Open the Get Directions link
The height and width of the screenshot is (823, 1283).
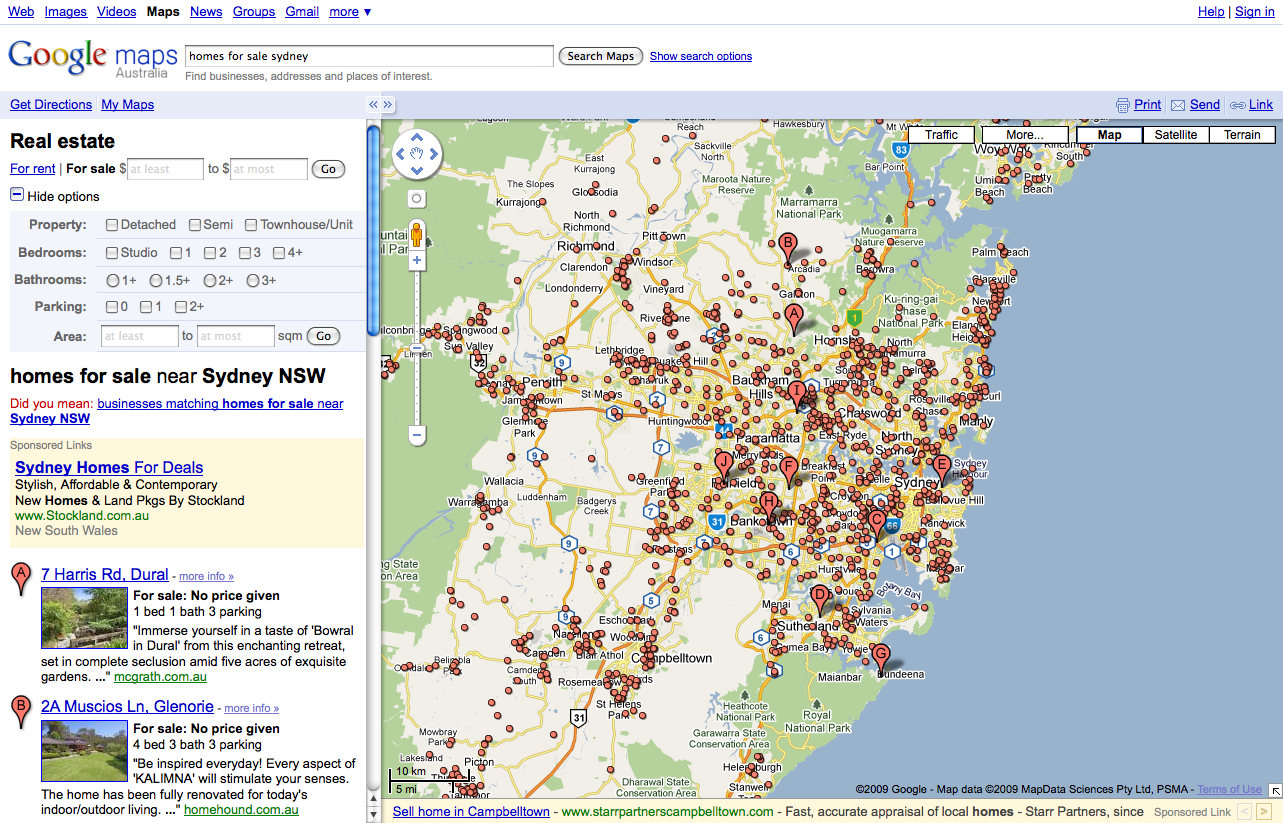[51, 105]
